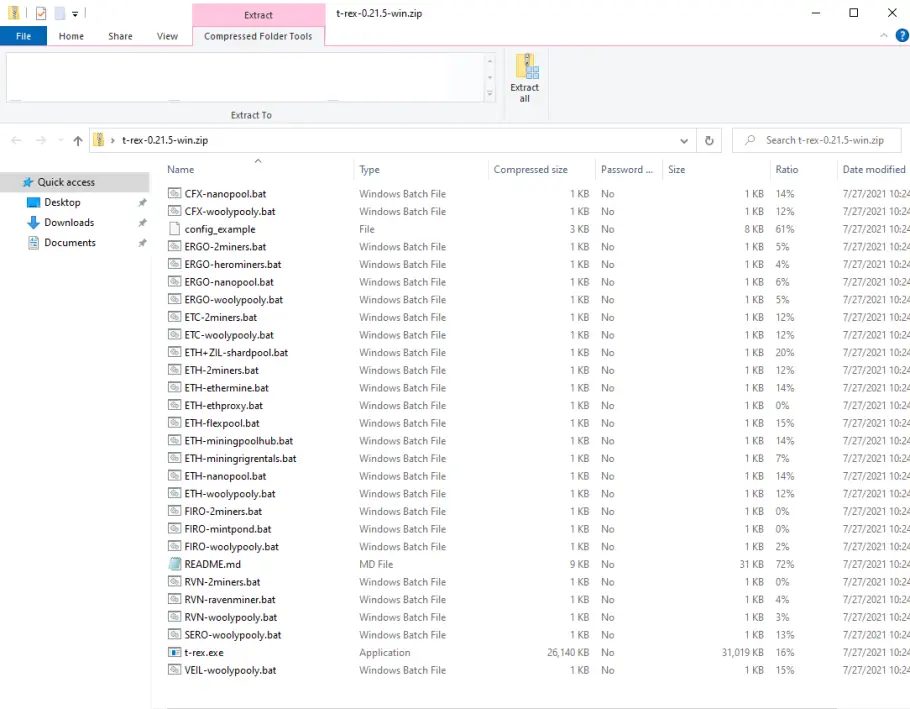Click the zip icon in title bar
This screenshot has height=709, width=910.
[13, 13]
